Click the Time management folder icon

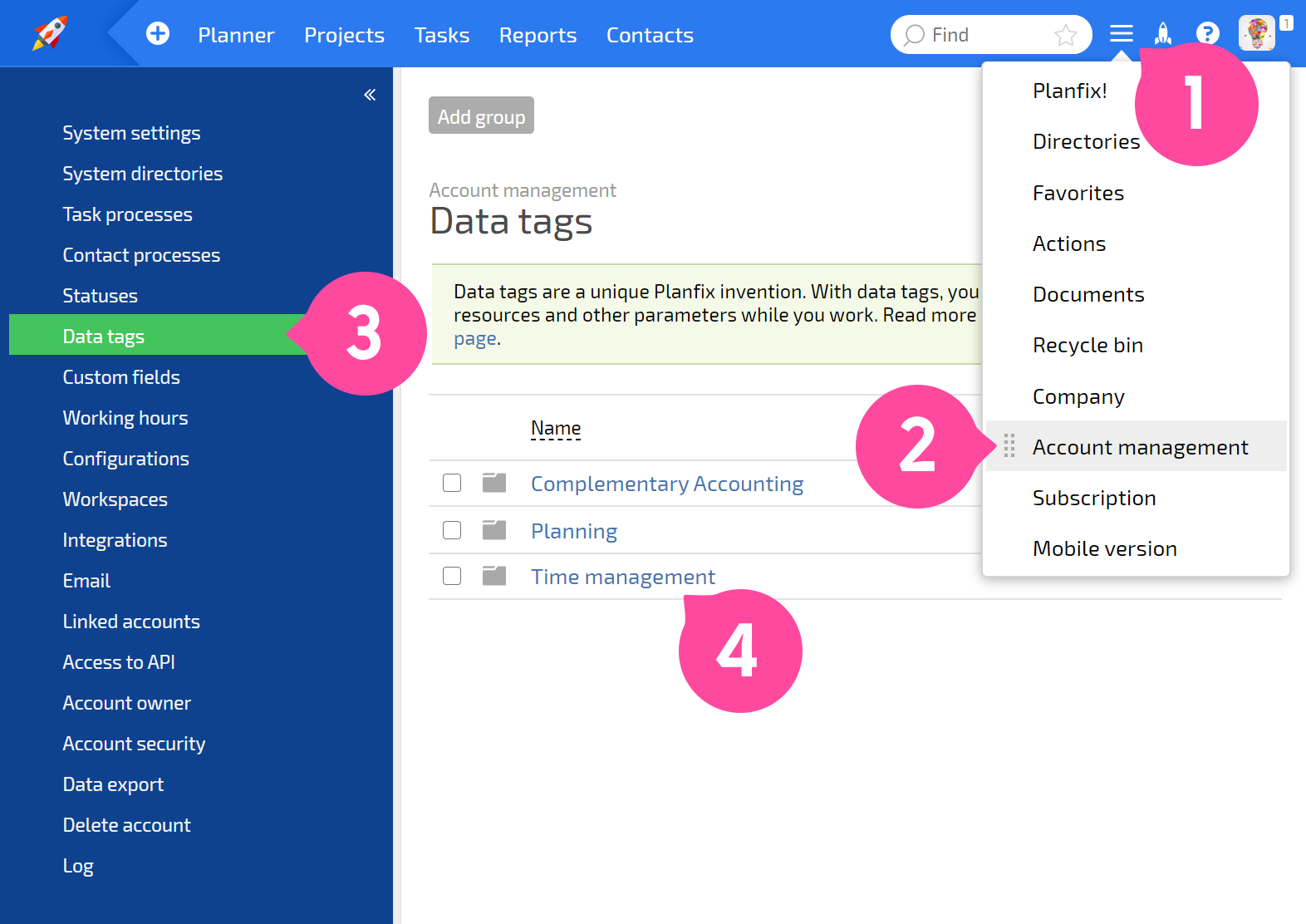click(x=494, y=576)
